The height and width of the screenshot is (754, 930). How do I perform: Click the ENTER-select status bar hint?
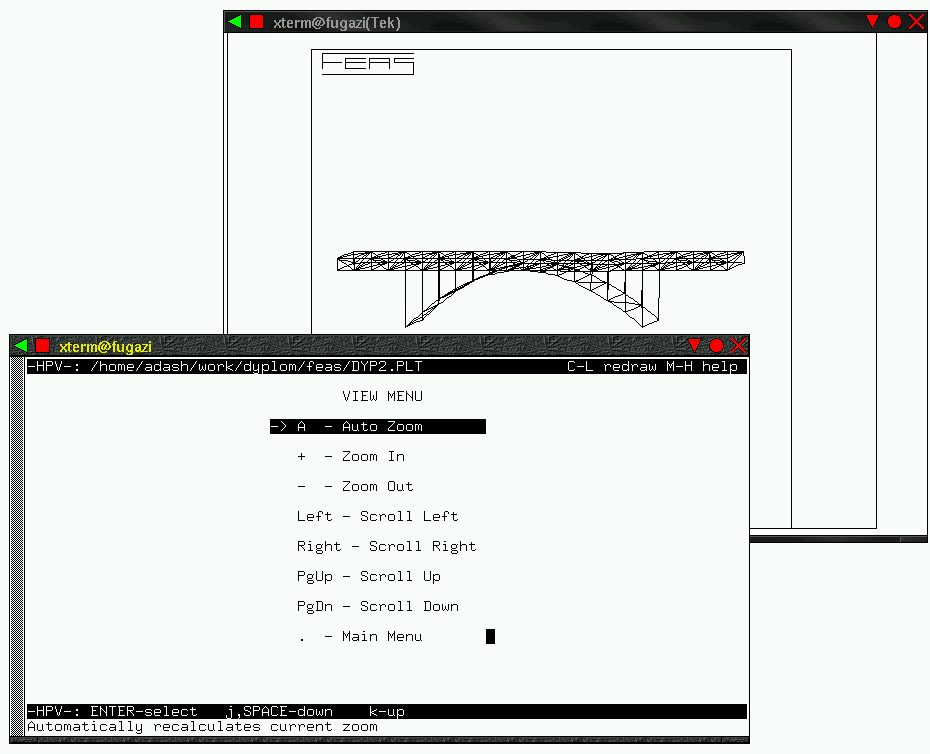[x=144, y=711]
